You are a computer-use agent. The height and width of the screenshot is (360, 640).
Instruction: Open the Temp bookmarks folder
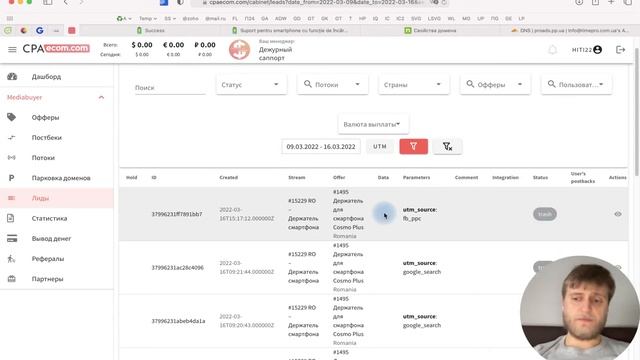click(x=148, y=19)
